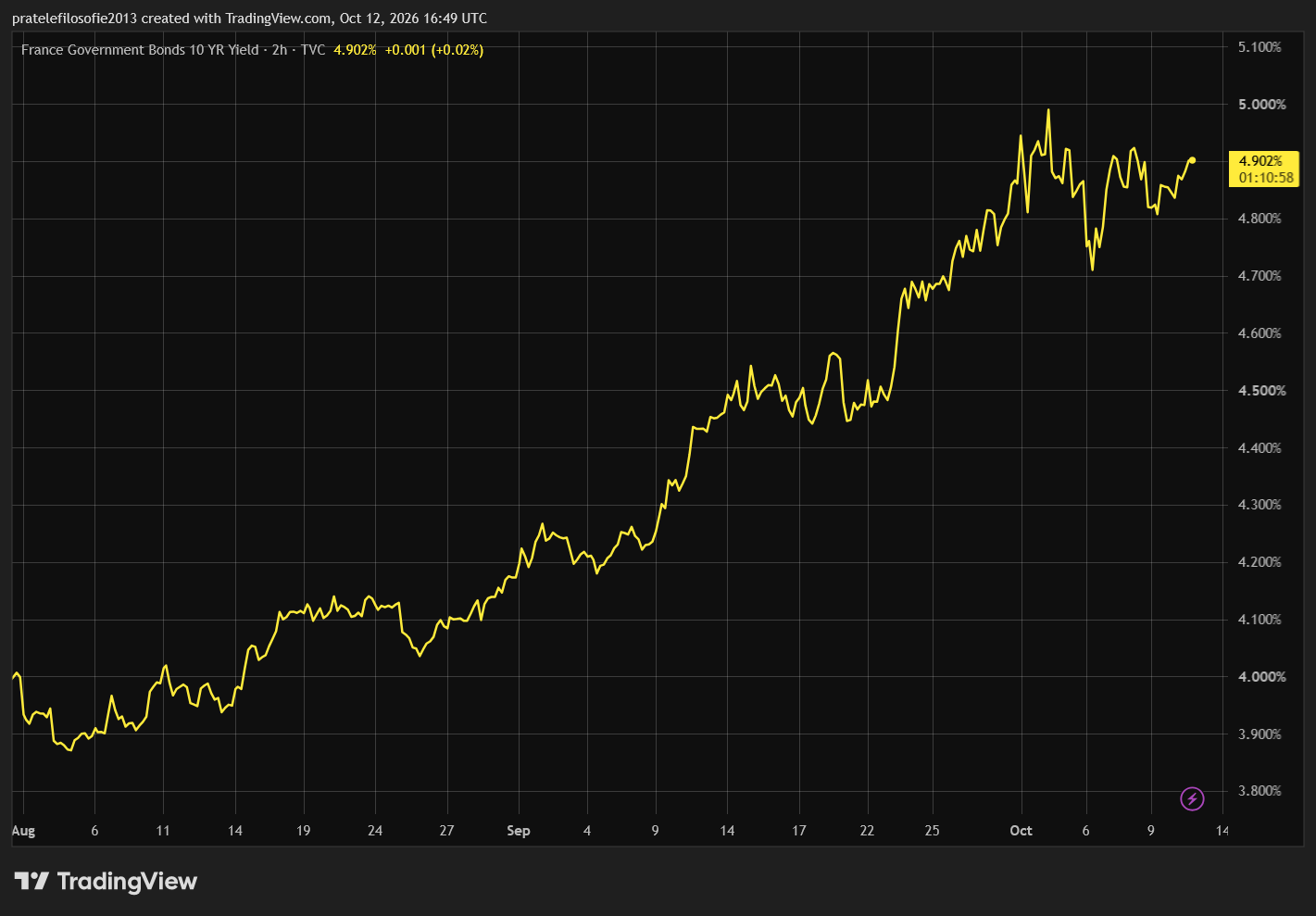Click the 17 date label on the time axis
Screen dimensions: 1316x916
(799, 831)
